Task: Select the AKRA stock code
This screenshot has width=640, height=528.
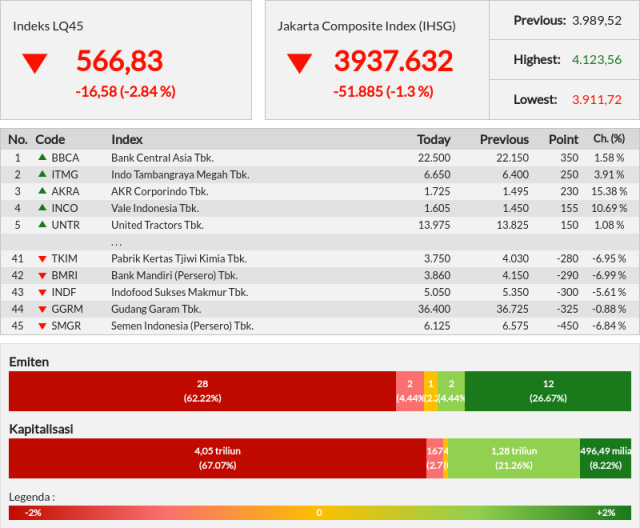Action: pyautogui.click(x=65, y=191)
